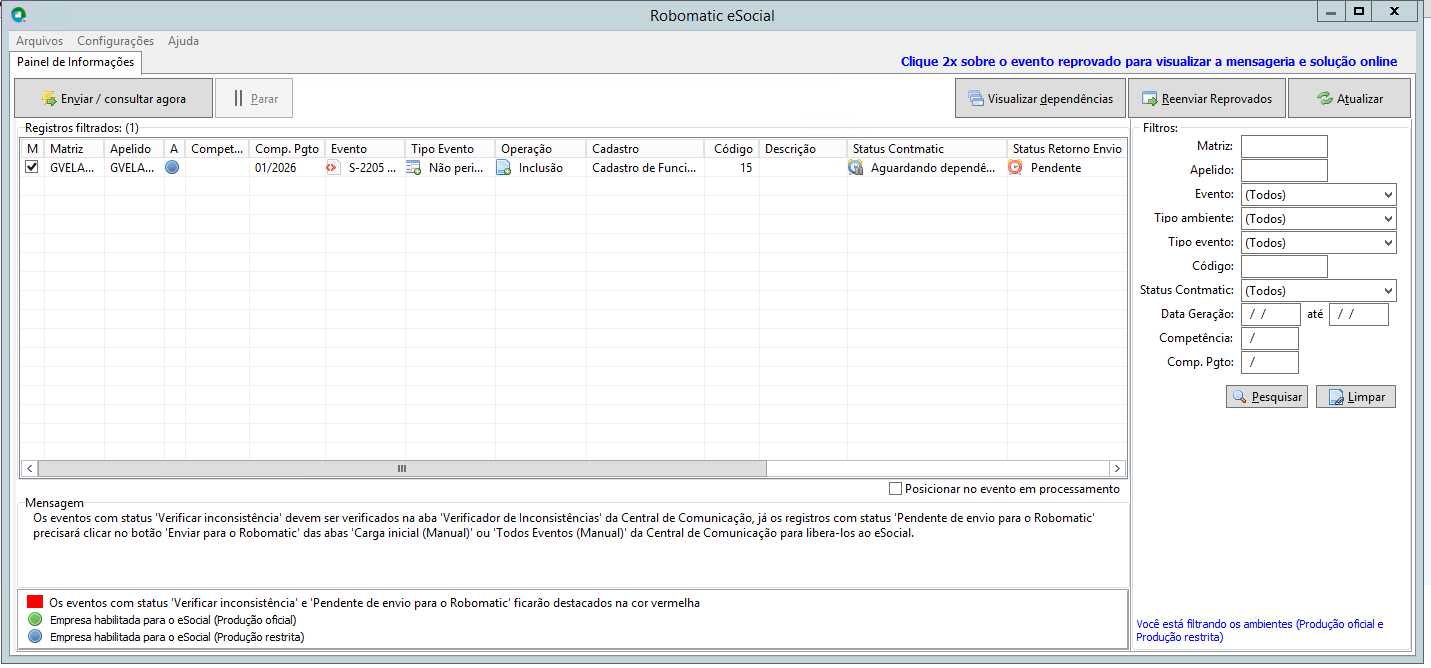Click the Cadastro column header
This screenshot has height=668, width=1431.
[645, 149]
